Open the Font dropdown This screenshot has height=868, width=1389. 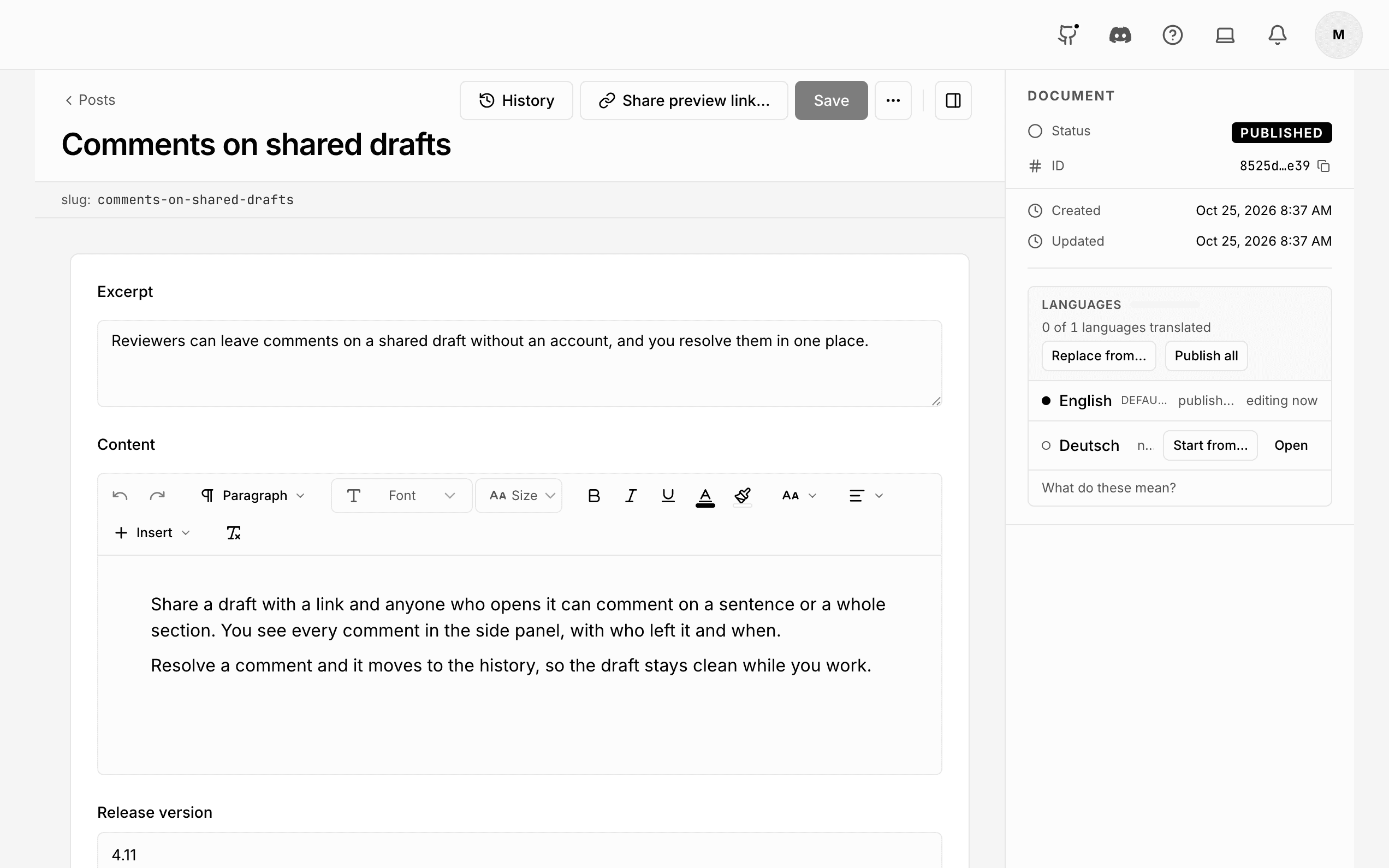tap(401, 496)
